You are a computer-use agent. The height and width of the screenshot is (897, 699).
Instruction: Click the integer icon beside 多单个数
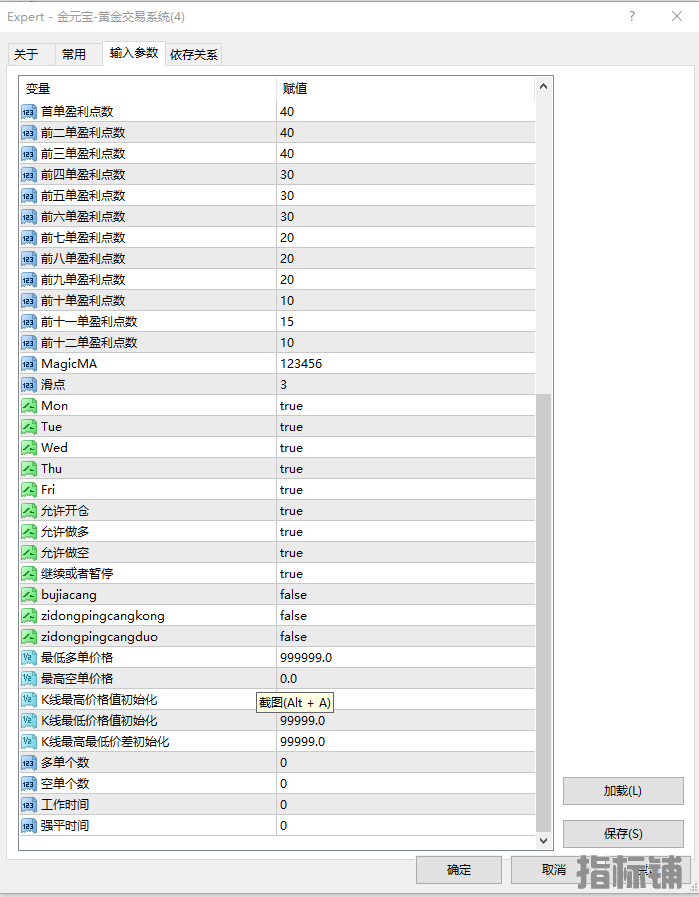pos(29,763)
